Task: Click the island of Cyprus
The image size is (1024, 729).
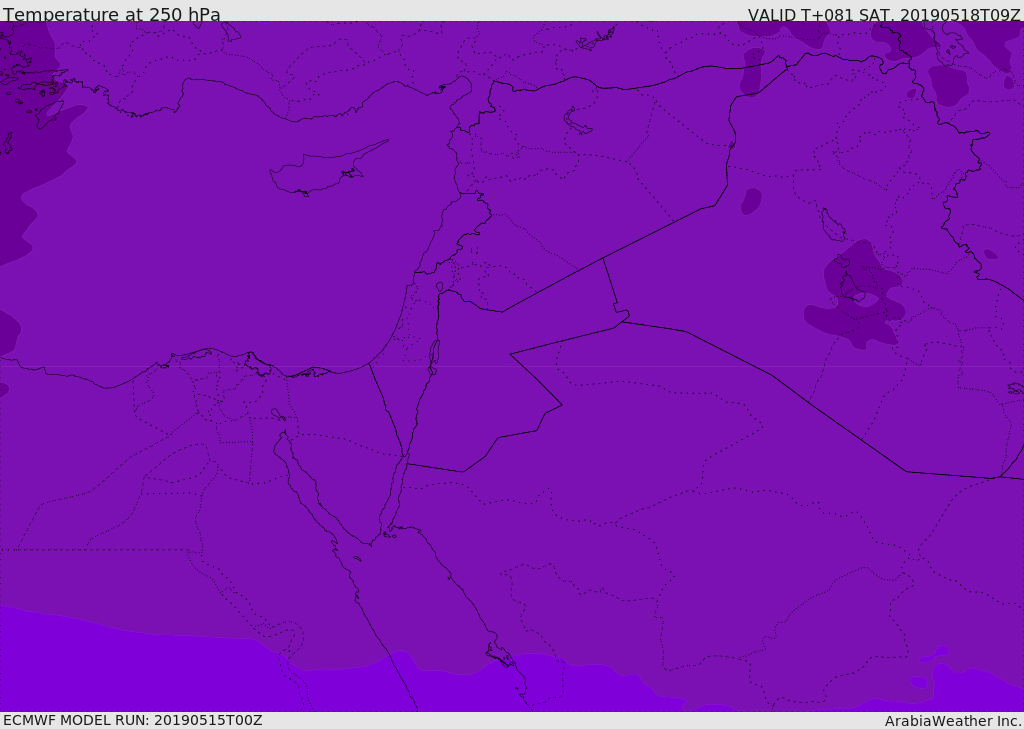Action: point(325,170)
